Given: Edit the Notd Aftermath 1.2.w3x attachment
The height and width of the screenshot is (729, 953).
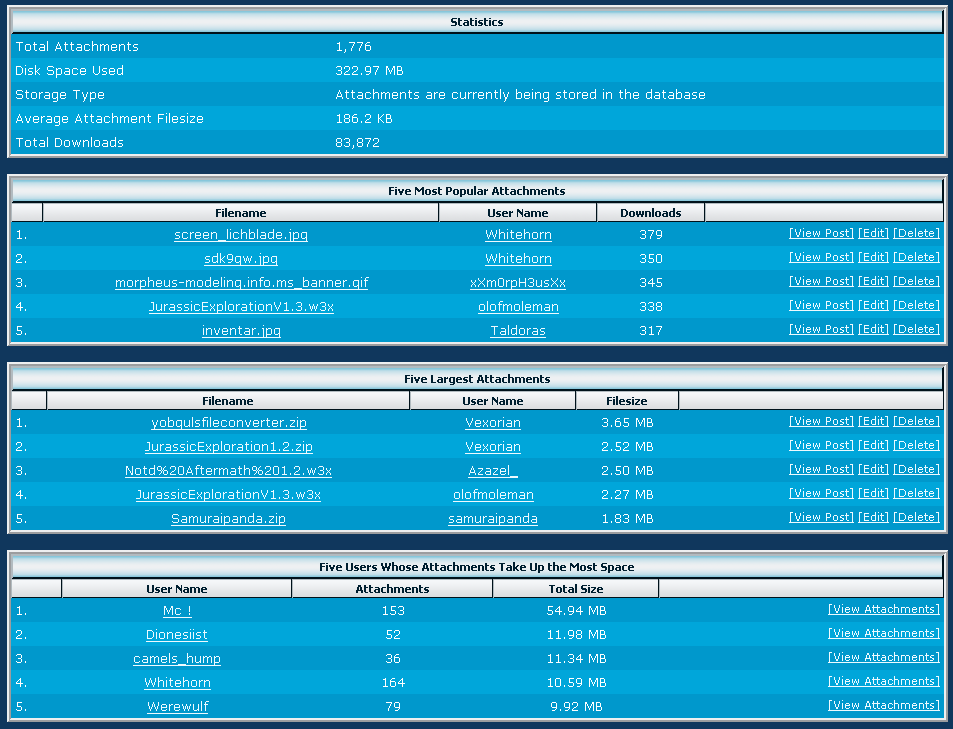Looking at the screenshot, I should [x=873, y=469].
